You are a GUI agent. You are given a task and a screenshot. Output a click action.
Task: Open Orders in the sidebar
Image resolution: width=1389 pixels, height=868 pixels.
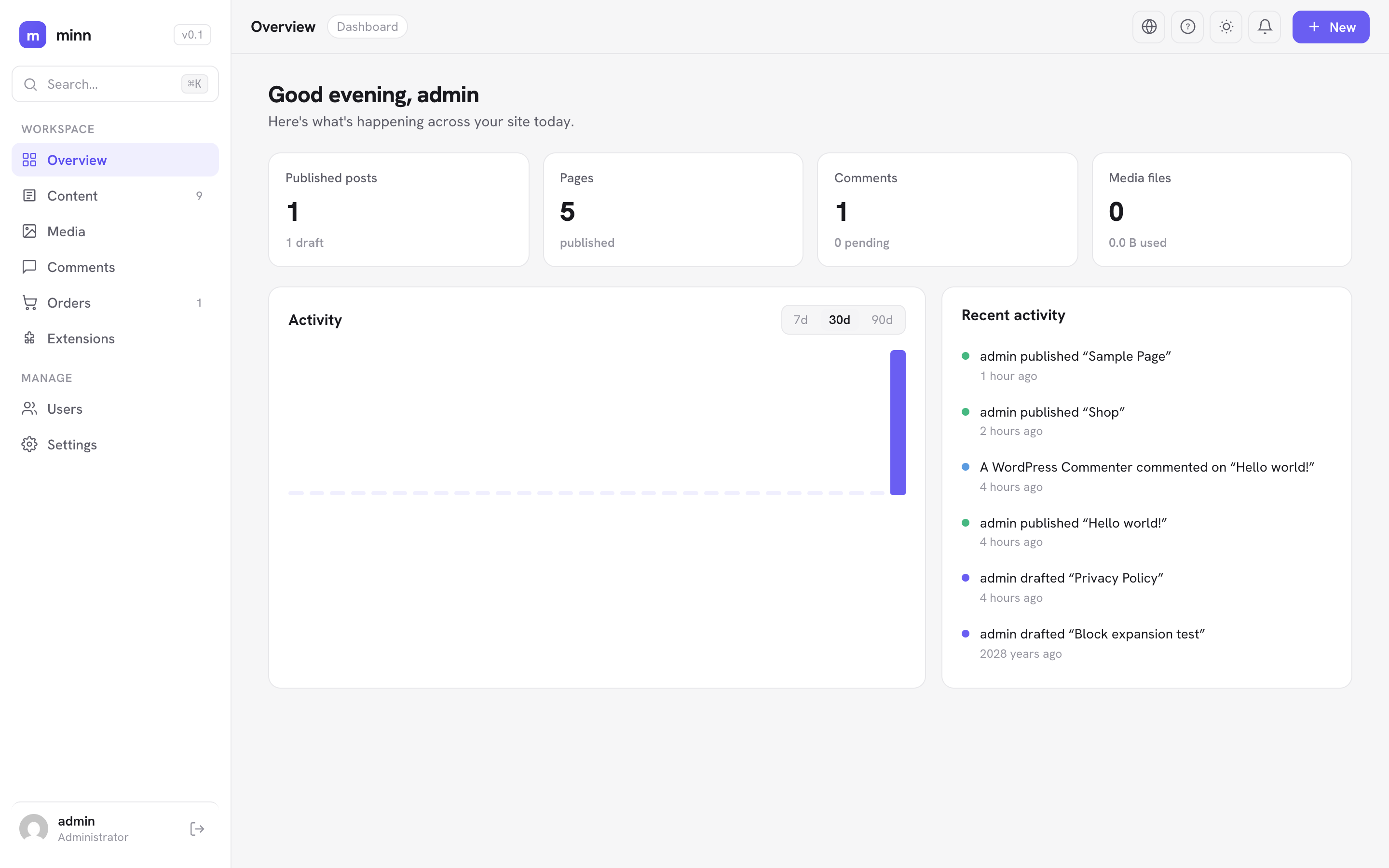pos(115,302)
